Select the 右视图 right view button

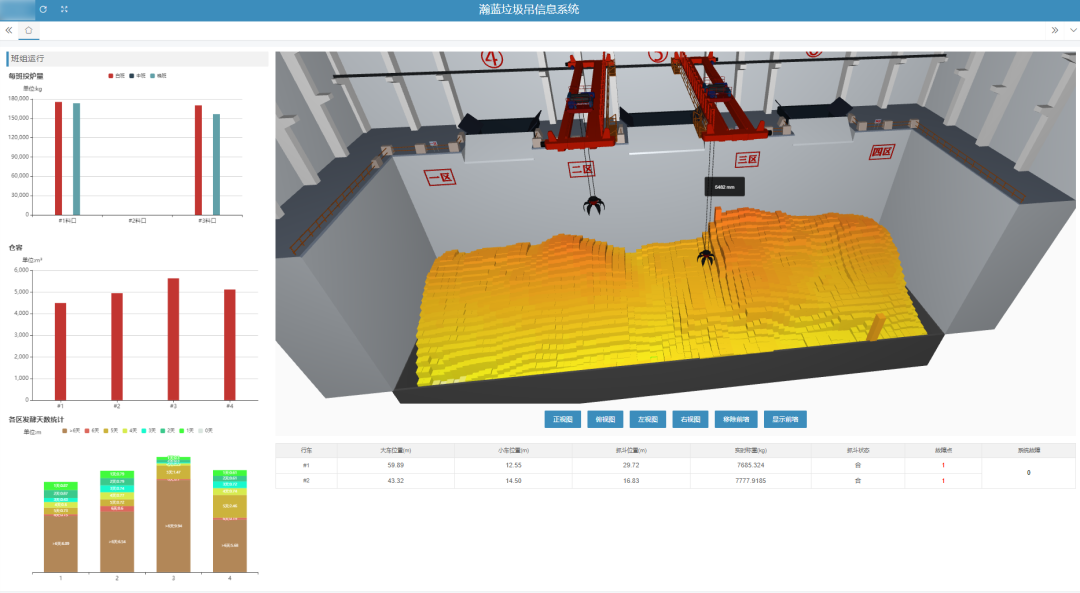coord(691,419)
